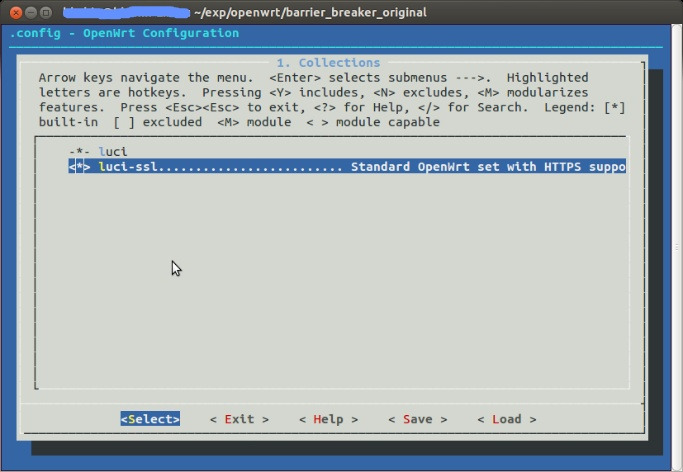Click the 'Legend: [*]' help text

(585, 107)
